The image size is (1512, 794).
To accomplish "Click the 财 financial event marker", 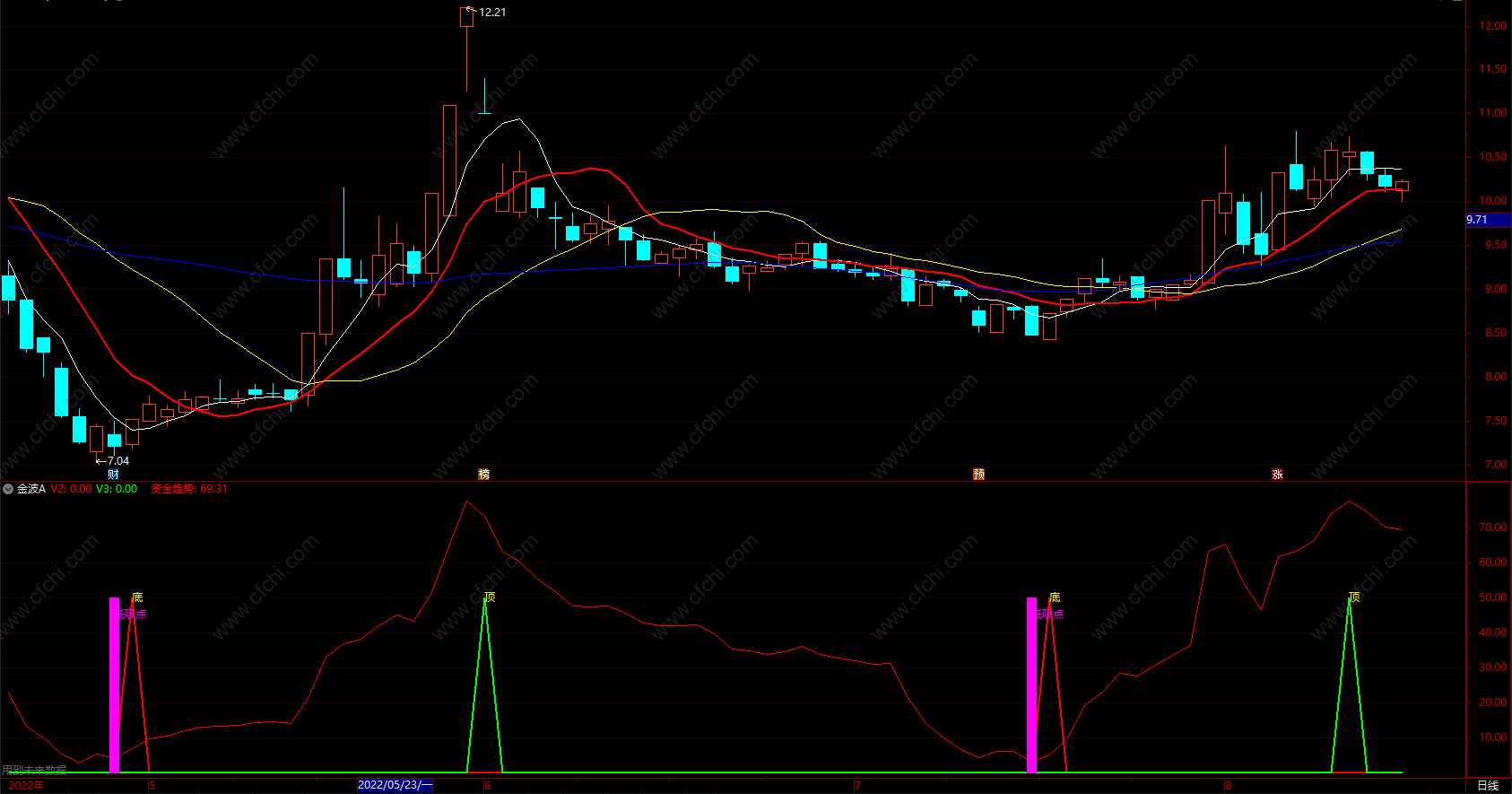I will 113,474.
